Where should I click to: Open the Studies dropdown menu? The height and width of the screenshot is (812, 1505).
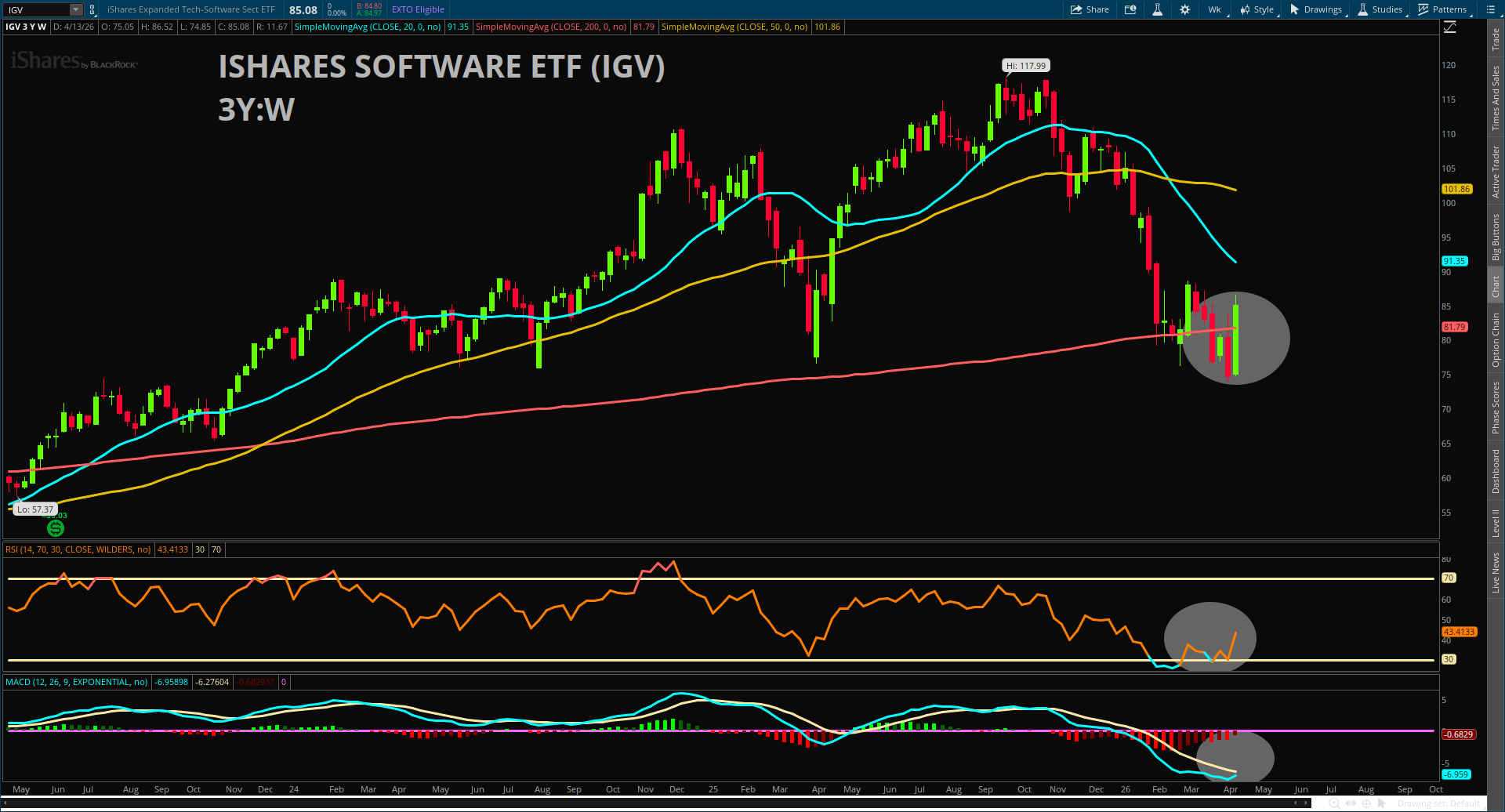click(1381, 9)
